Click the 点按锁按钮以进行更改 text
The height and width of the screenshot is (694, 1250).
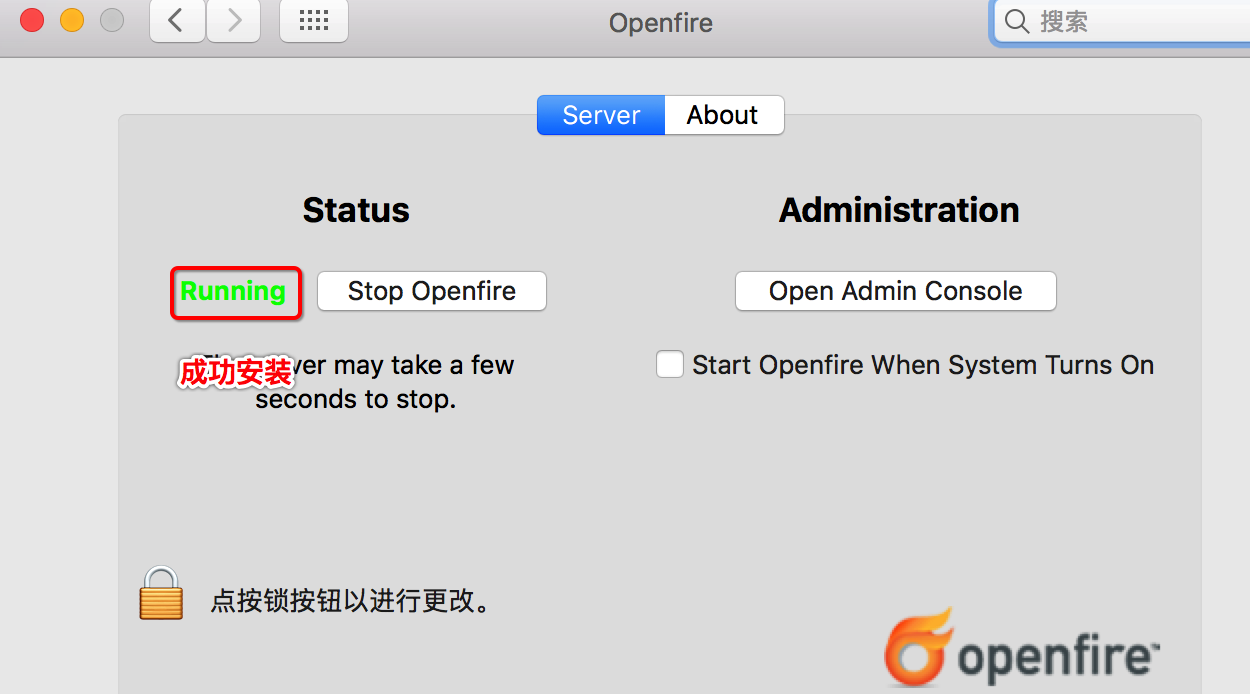(350, 601)
